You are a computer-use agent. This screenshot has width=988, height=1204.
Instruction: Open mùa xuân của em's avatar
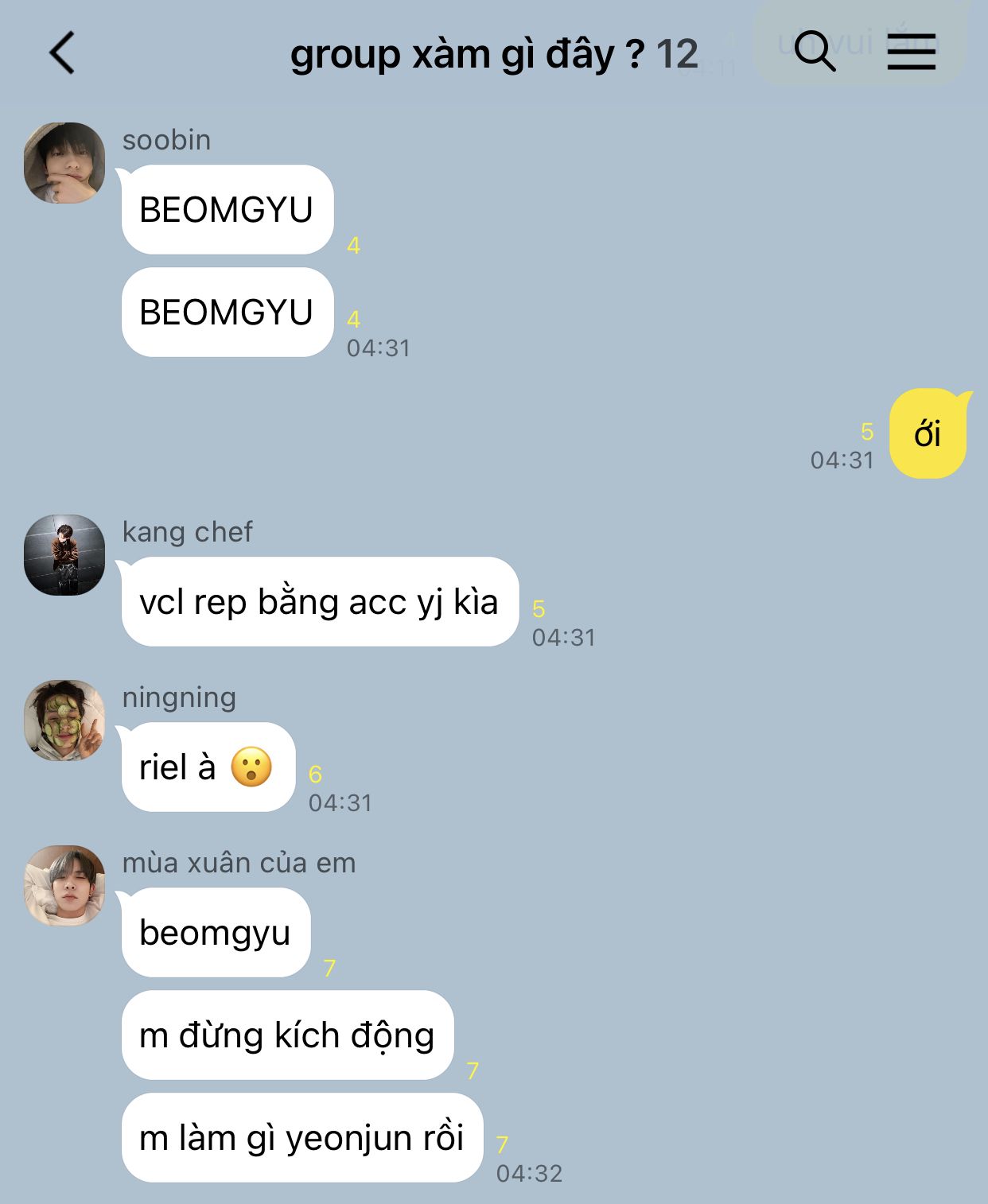[64, 886]
